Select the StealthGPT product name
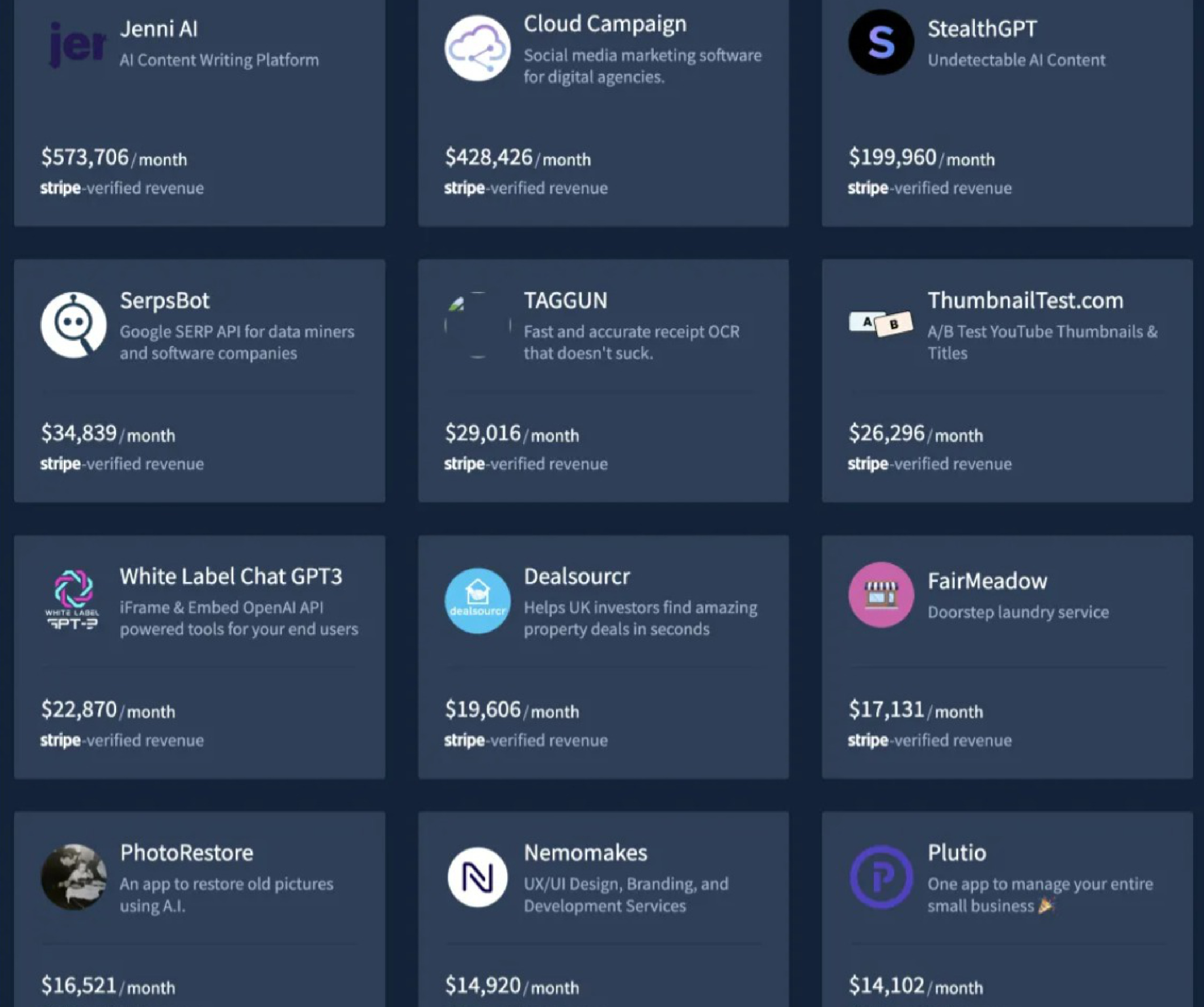Screen dimensions: 1204x1007 pos(982,29)
